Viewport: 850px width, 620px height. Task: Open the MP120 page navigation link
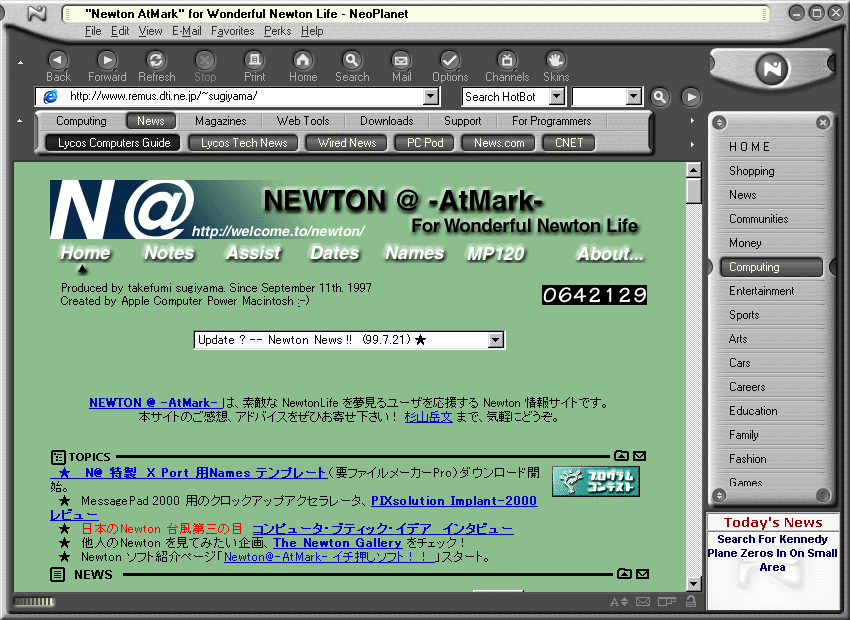pyautogui.click(x=496, y=254)
